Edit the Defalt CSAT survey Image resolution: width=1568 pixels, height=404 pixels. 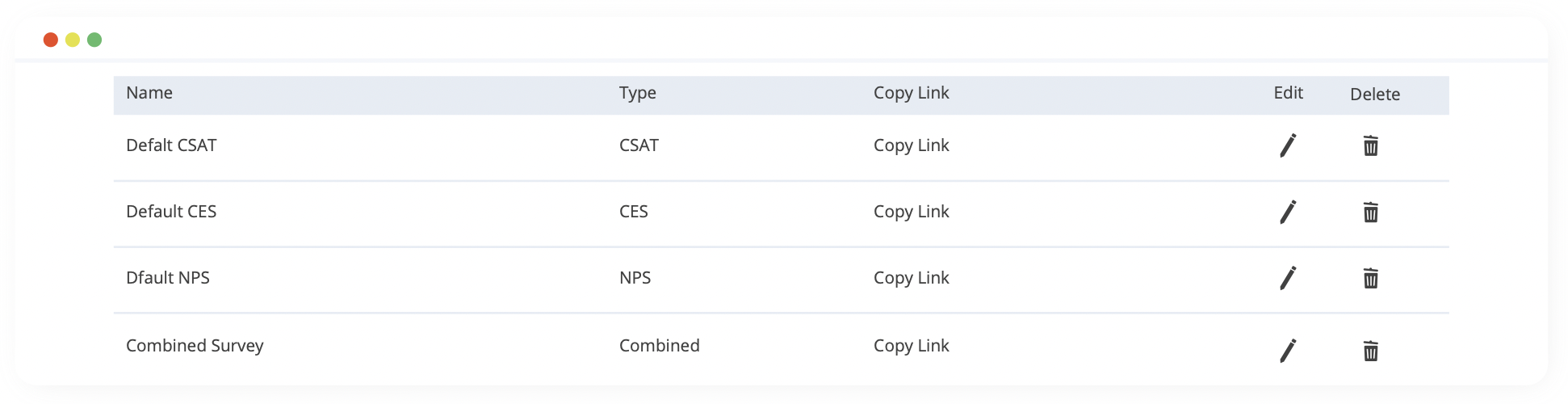(1288, 145)
